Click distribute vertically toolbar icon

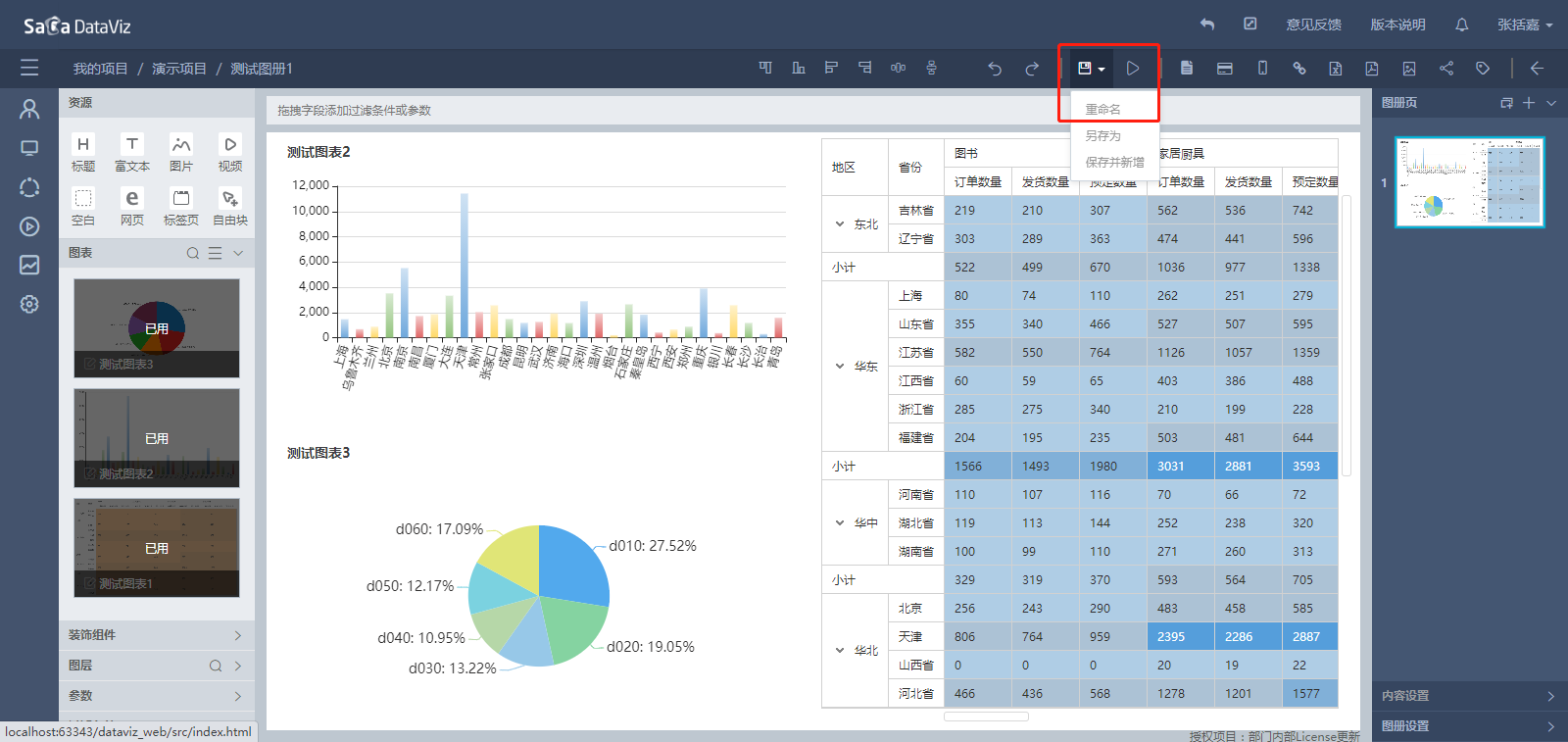pos(931,68)
